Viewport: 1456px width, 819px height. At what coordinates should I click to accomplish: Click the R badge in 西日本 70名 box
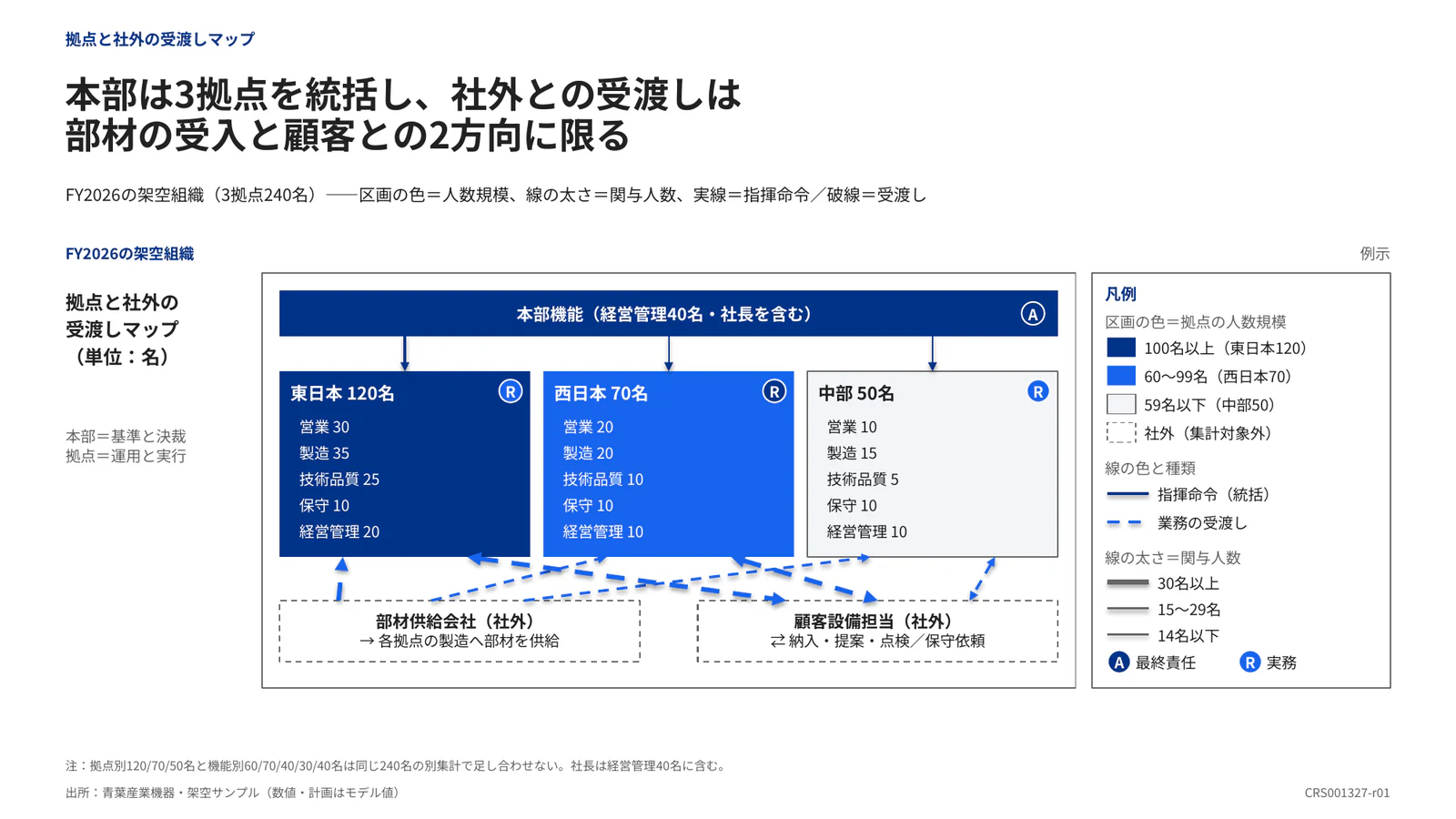tap(774, 391)
